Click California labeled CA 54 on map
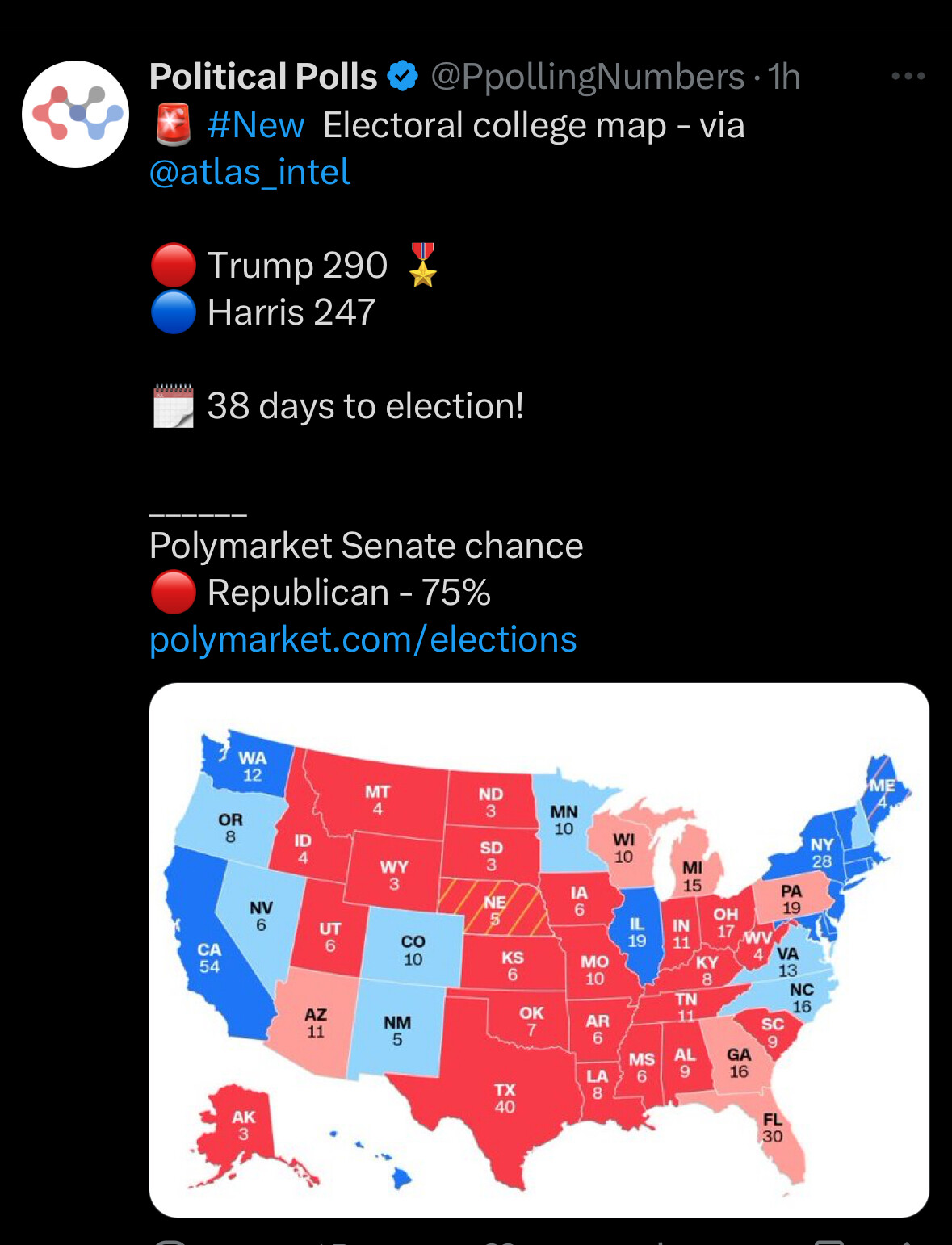952x1245 pixels. point(209,958)
